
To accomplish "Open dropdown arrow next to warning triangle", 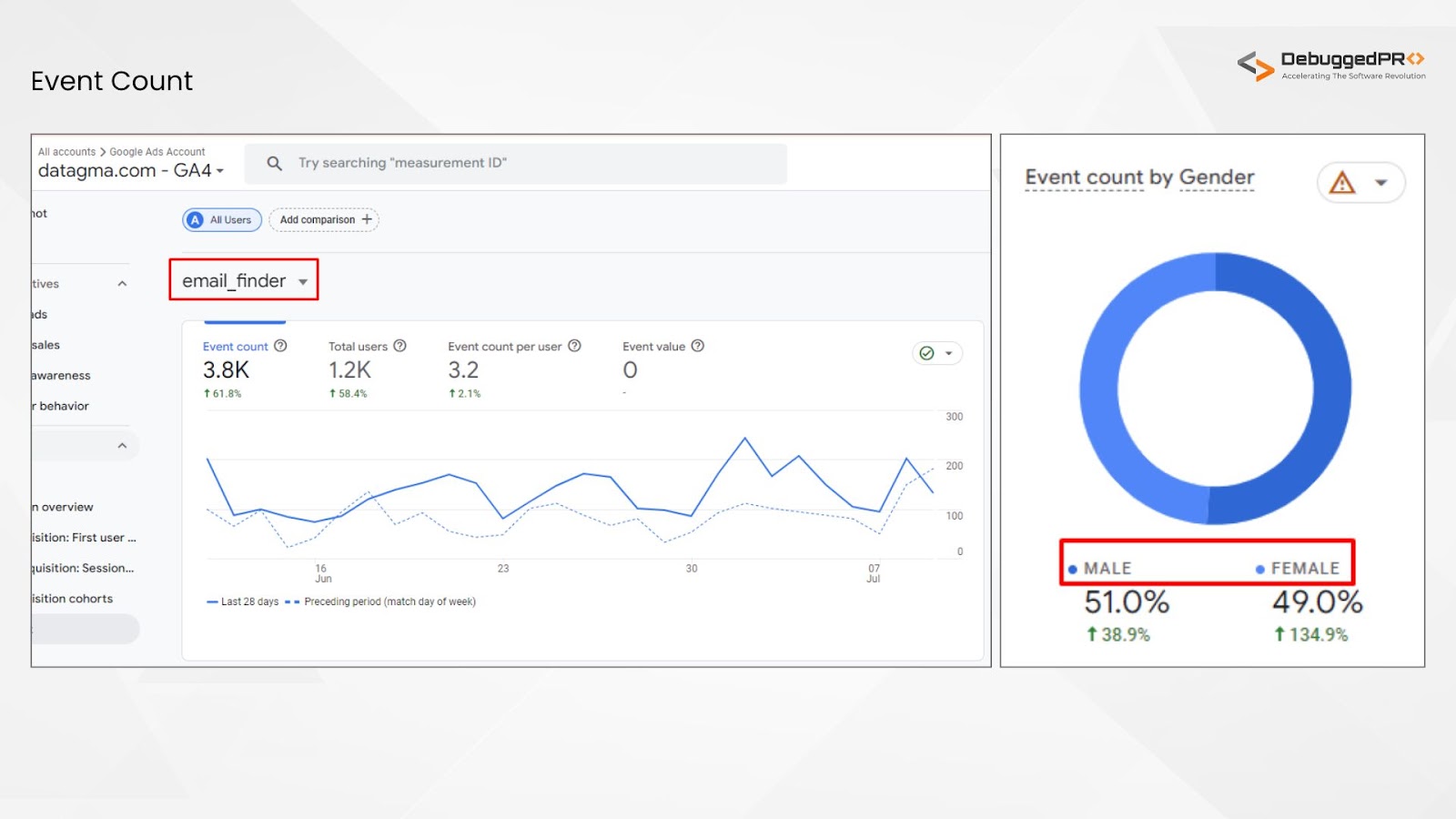I will tap(1380, 183).
